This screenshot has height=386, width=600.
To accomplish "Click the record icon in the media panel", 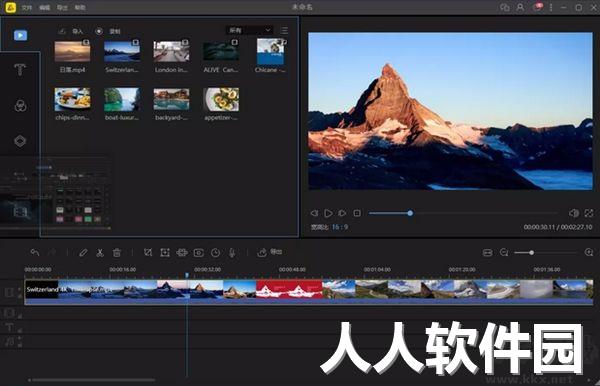I will point(99,31).
